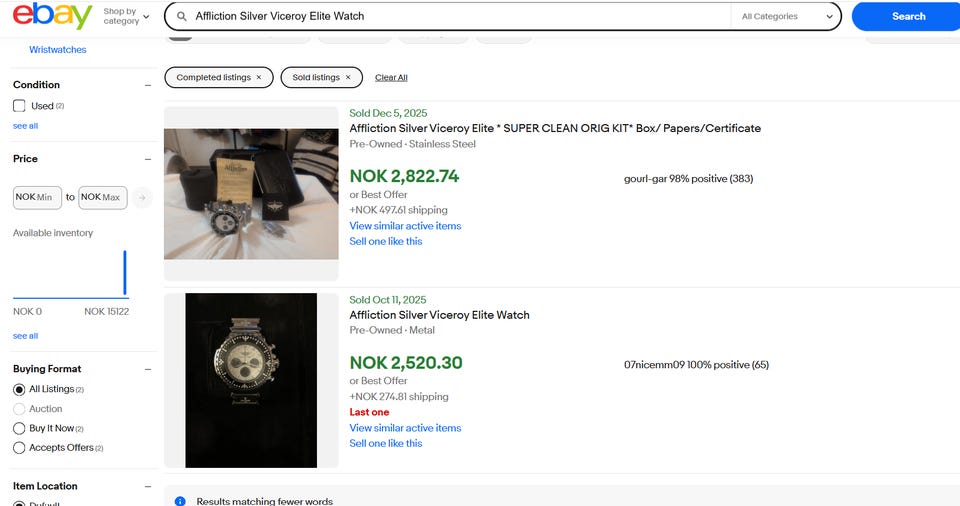Image resolution: width=960 pixels, height=506 pixels.
Task: Select the All Listings radio button
Action: point(19,389)
